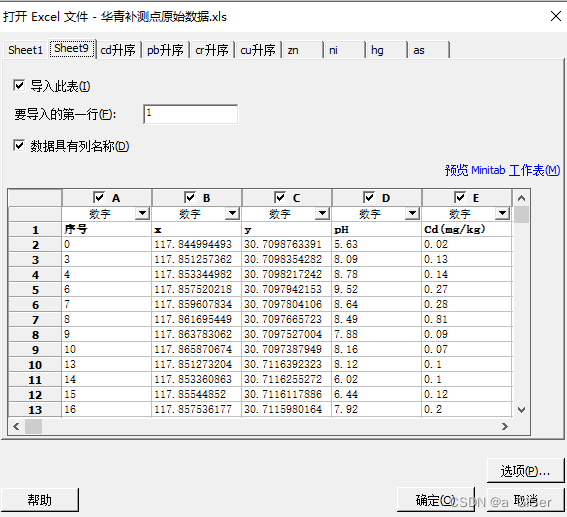
Task: Select the Sheet9 tab
Action: coord(72,49)
